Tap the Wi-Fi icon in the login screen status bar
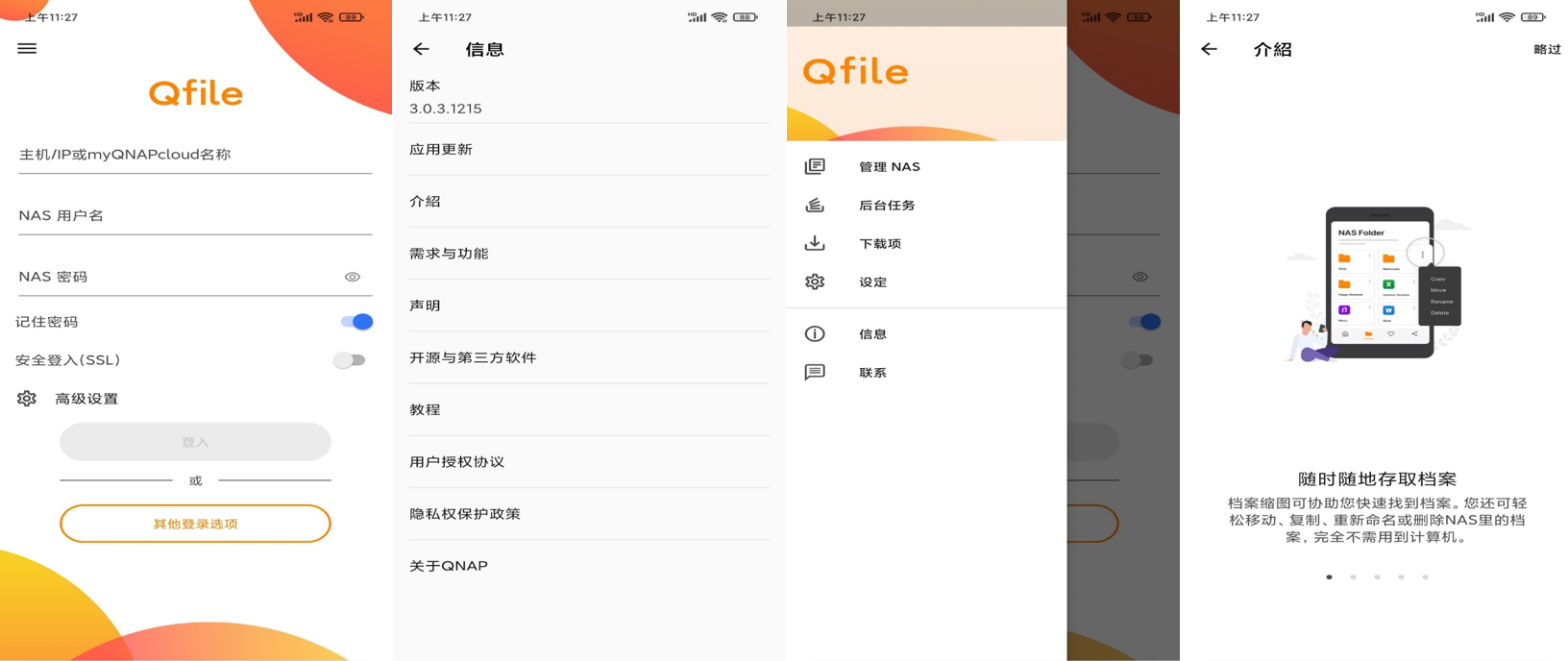 point(326,17)
